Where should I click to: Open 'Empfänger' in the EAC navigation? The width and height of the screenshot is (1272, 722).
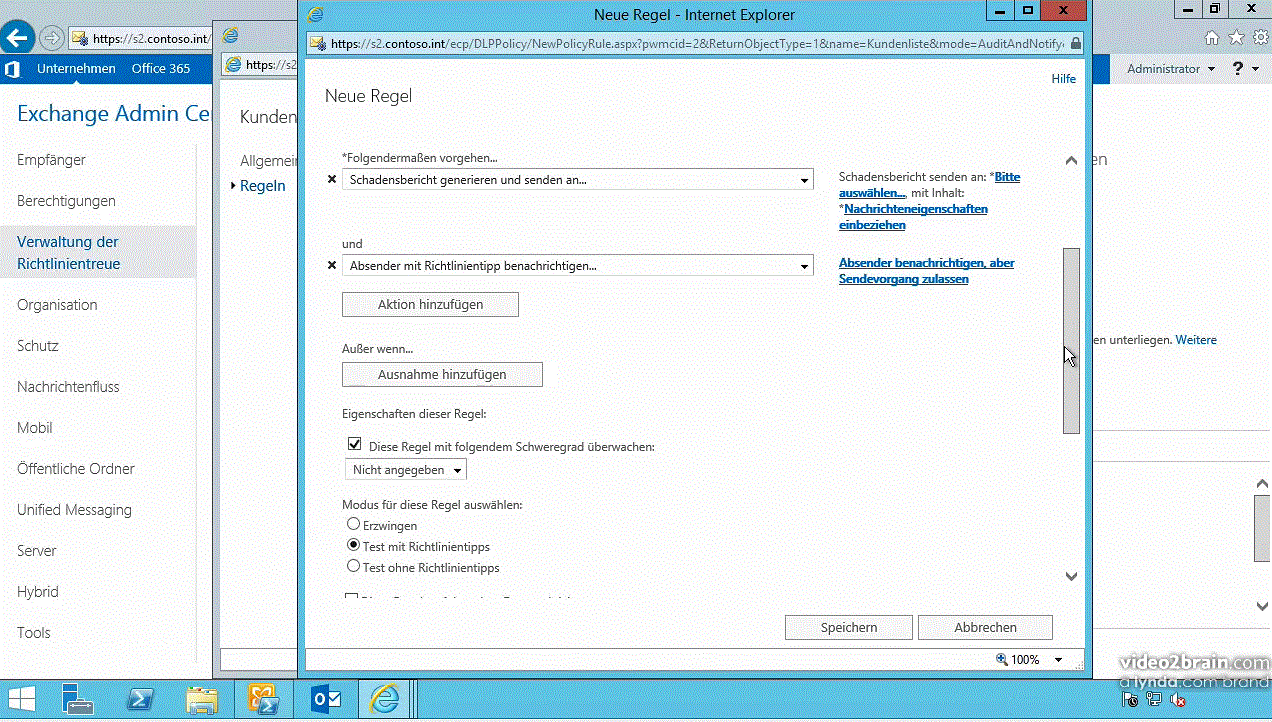click(x=51, y=160)
